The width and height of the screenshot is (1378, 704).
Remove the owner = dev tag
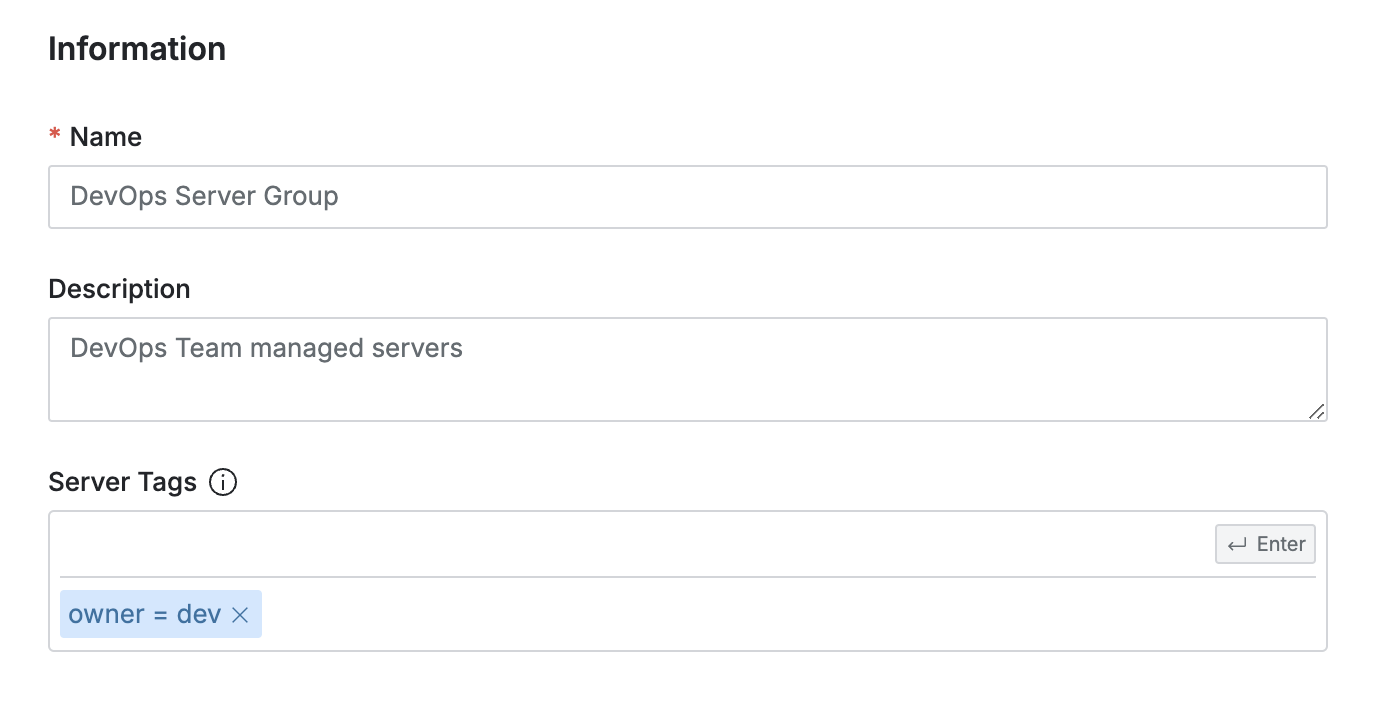pyautogui.click(x=240, y=615)
